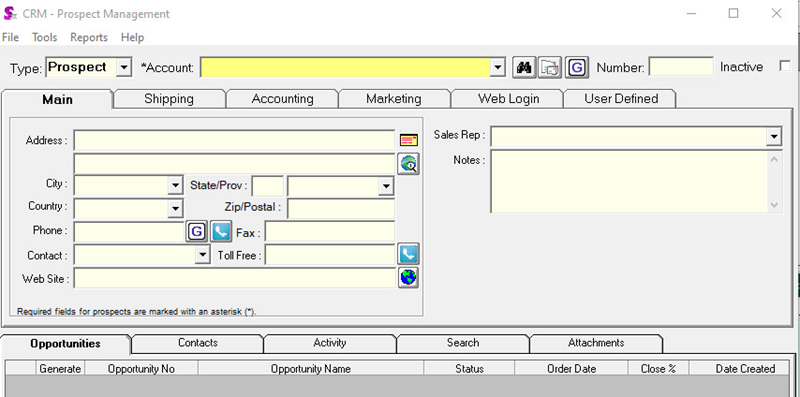Screen dimensions: 800x397
Task: Open the Tools menu
Action: (x=45, y=37)
